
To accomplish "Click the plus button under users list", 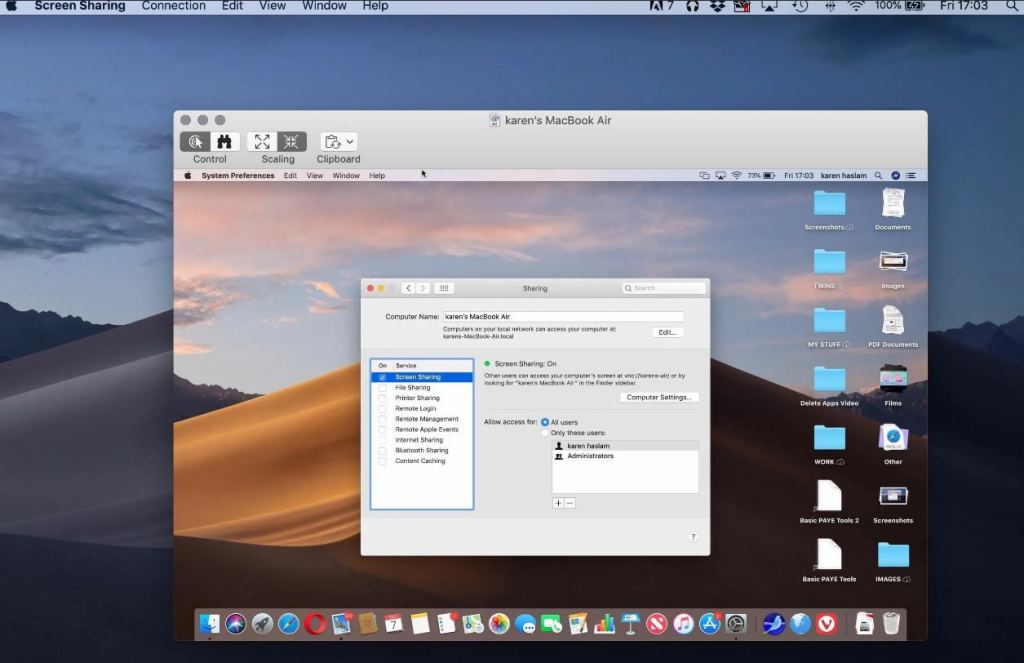I will pyautogui.click(x=558, y=504).
